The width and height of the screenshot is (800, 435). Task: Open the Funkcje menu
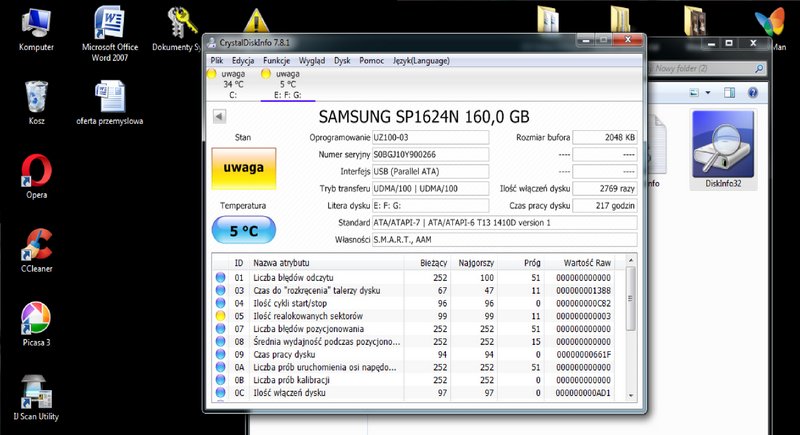tap(277, 60)
